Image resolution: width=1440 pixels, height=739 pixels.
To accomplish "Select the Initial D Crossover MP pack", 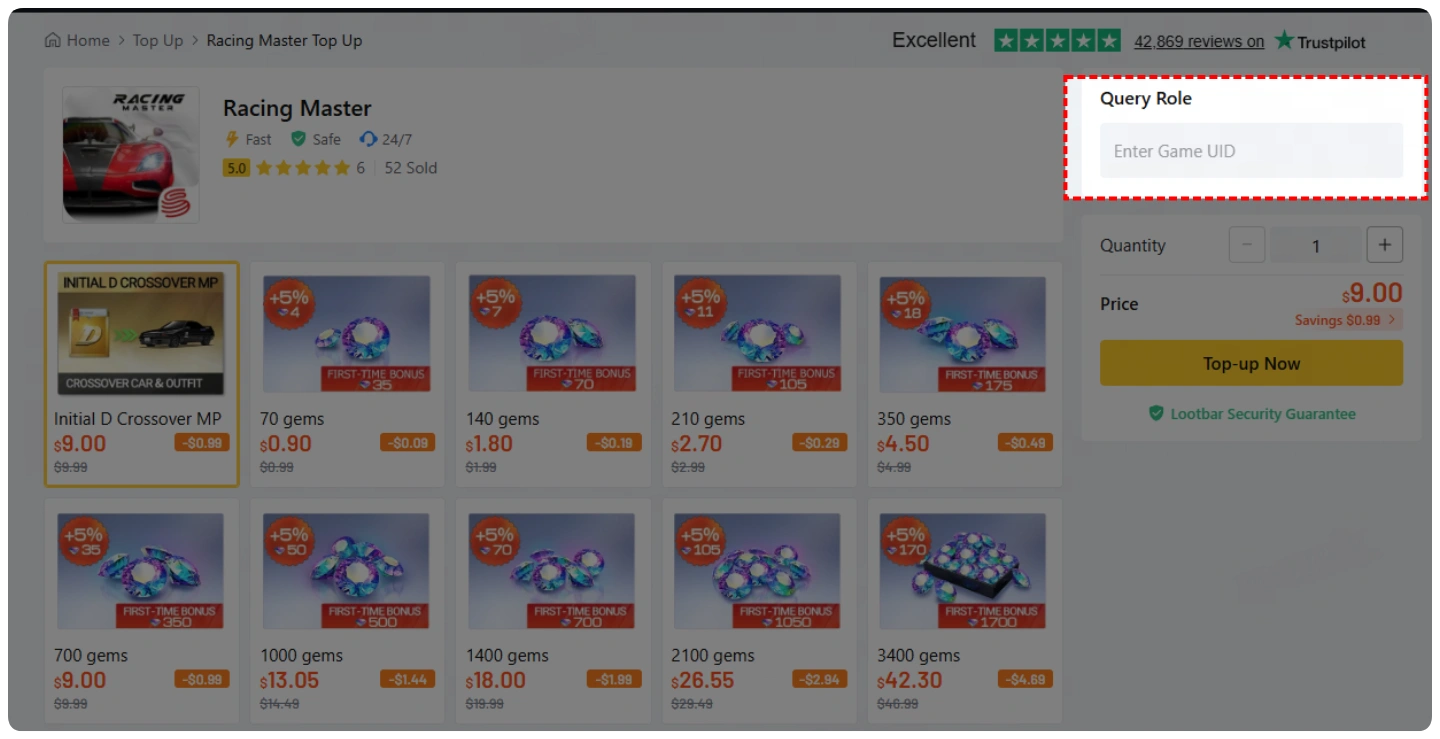I will (x=141, y=374).
